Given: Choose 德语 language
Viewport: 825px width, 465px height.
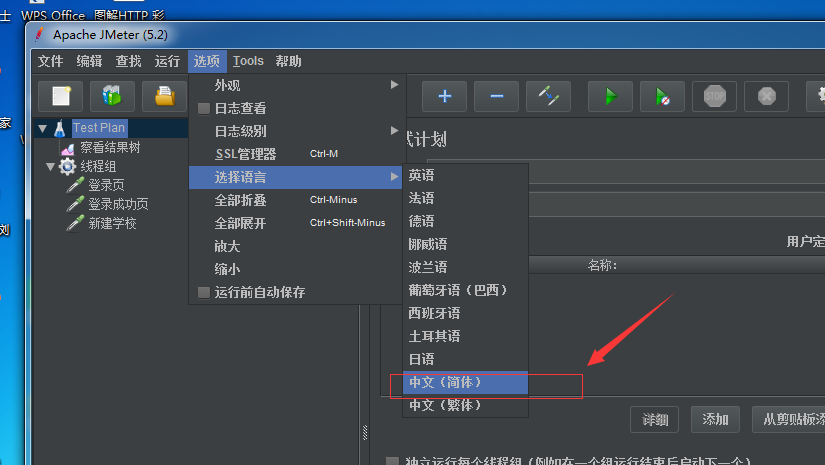Looking at the screenshot, I should [x=465, y=221].
